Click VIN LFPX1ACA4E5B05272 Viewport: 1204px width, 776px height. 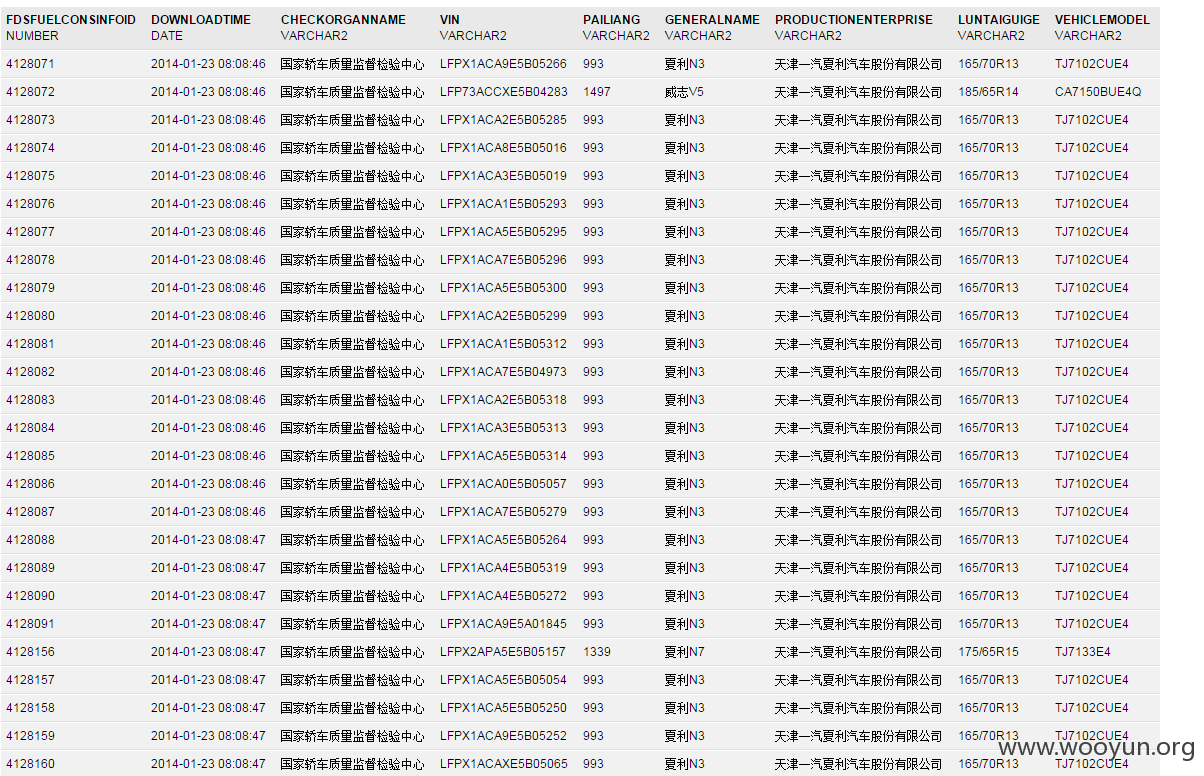coord(503,596)
